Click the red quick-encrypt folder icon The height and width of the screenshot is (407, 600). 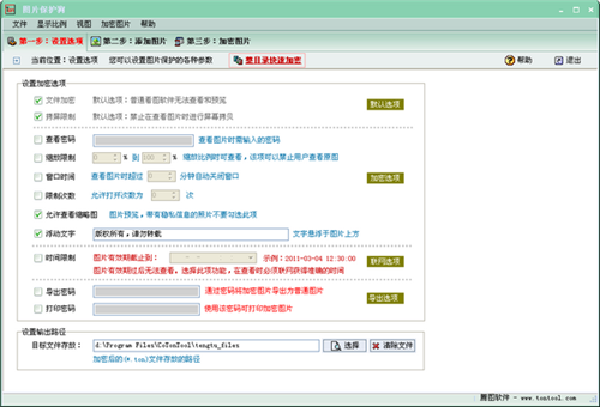click(238, 60)
